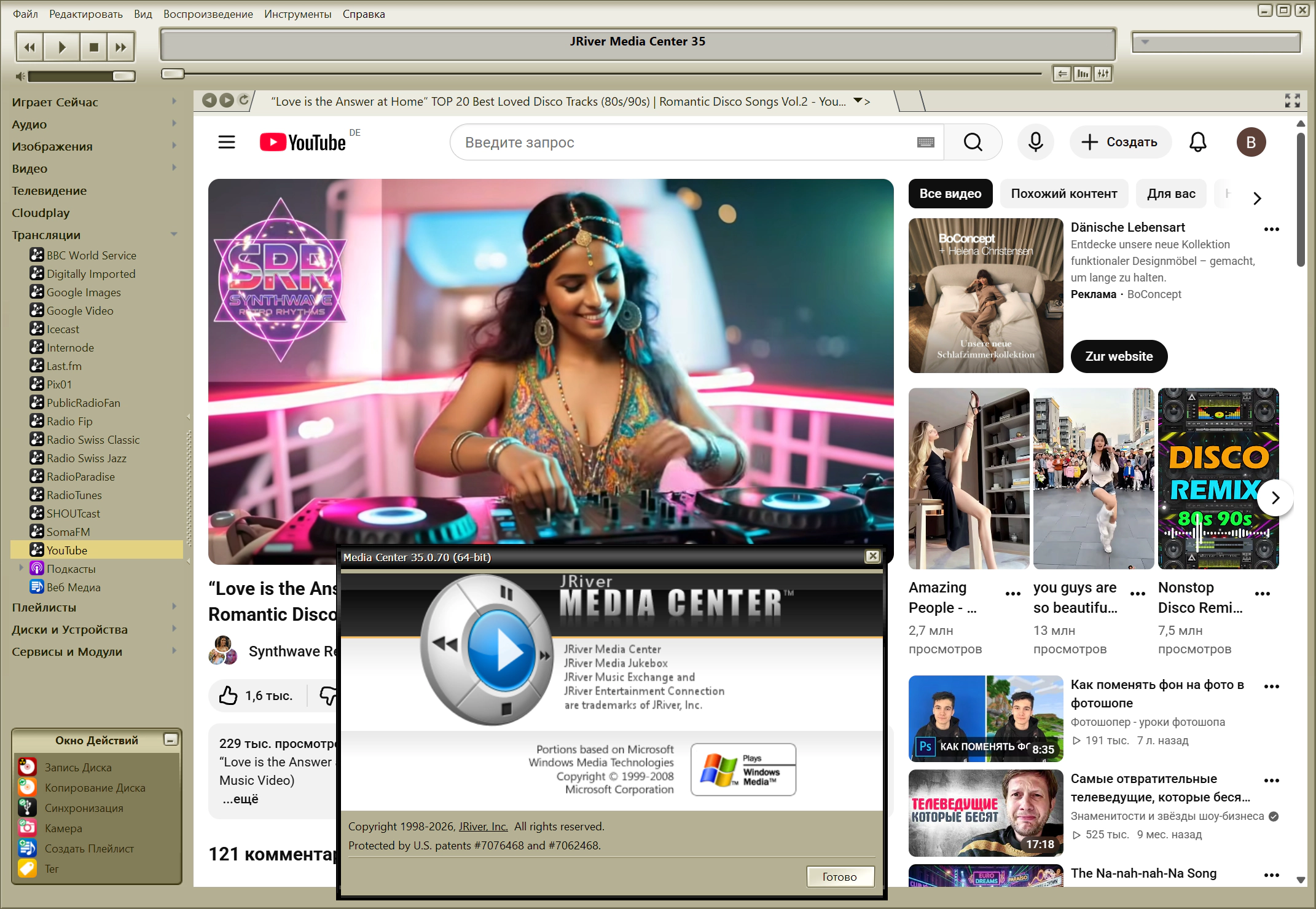This screenshot has width=1316, height=909.
Task: Collapse the Трансляции tree section
Action: 174,234
